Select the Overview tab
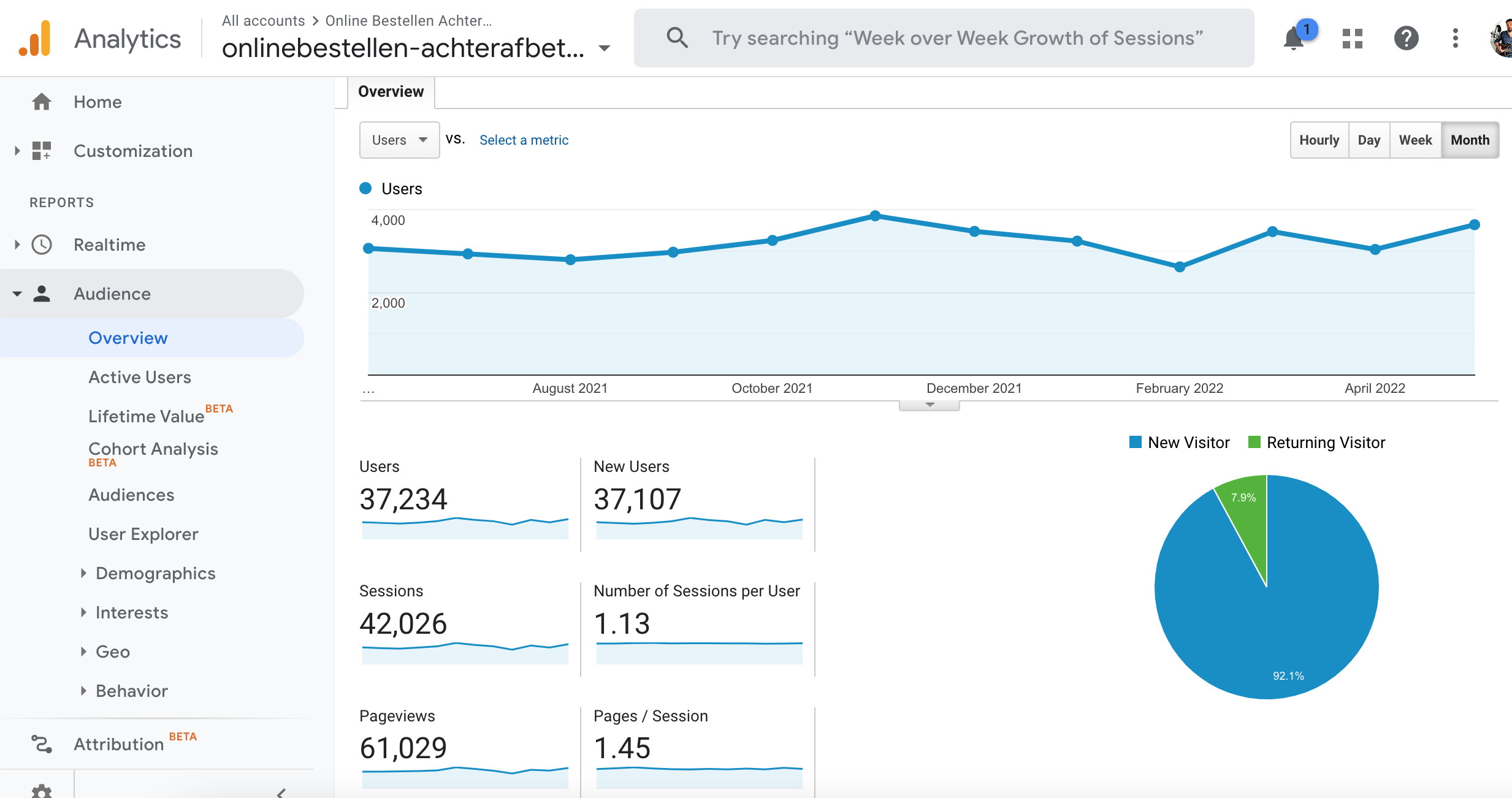 391,91
